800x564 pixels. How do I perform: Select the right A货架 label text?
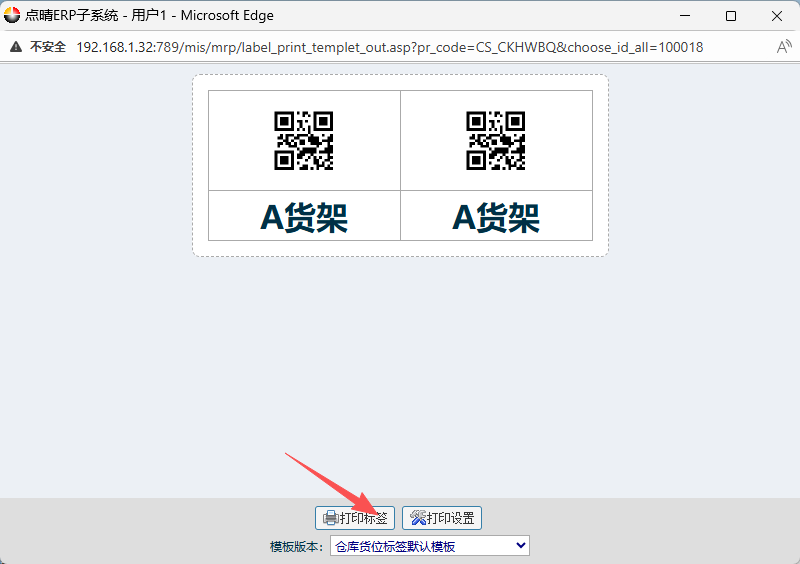tap(496, 217)
